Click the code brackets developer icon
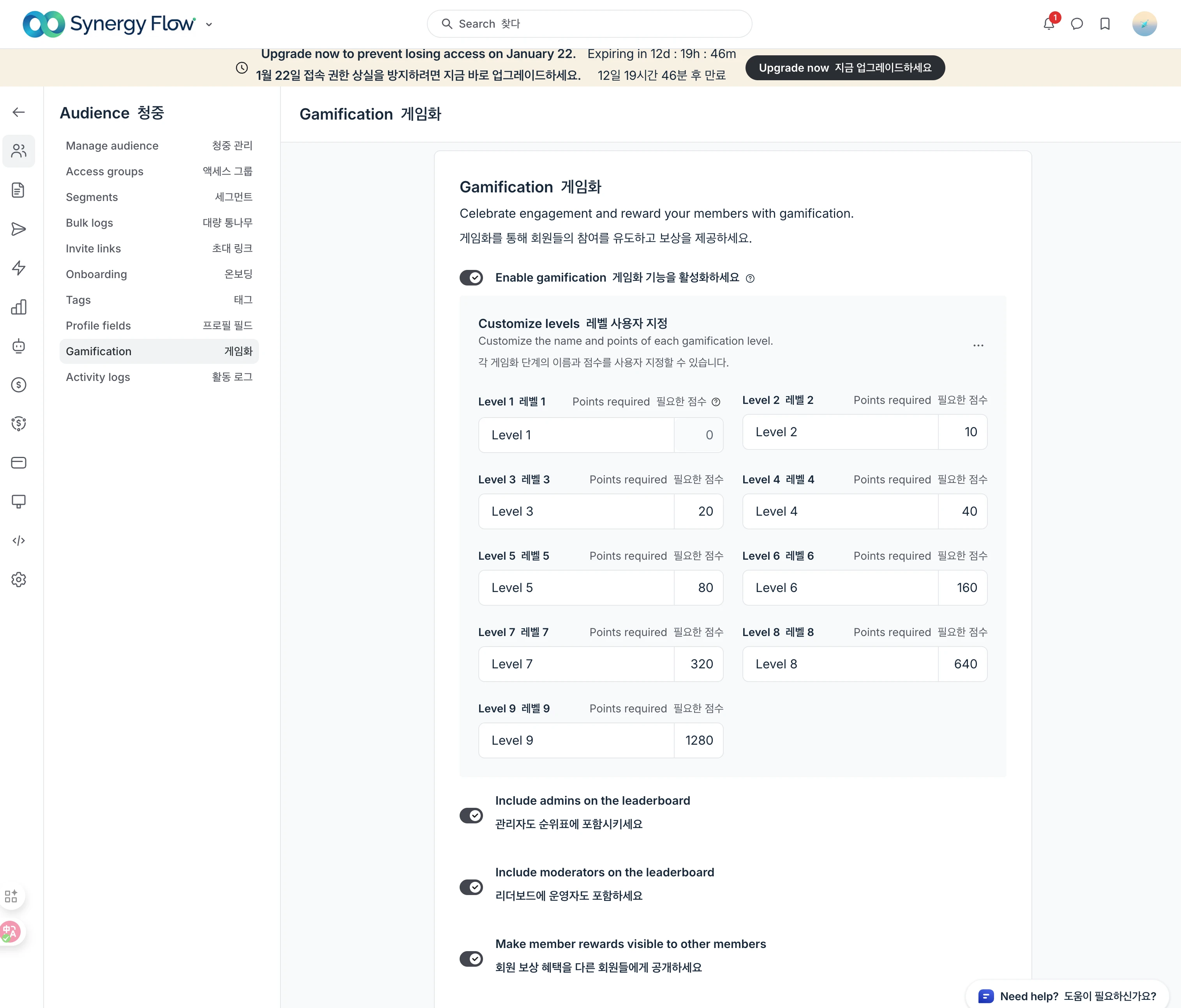The image size is (1181, 1008). (x=19, y=540)
